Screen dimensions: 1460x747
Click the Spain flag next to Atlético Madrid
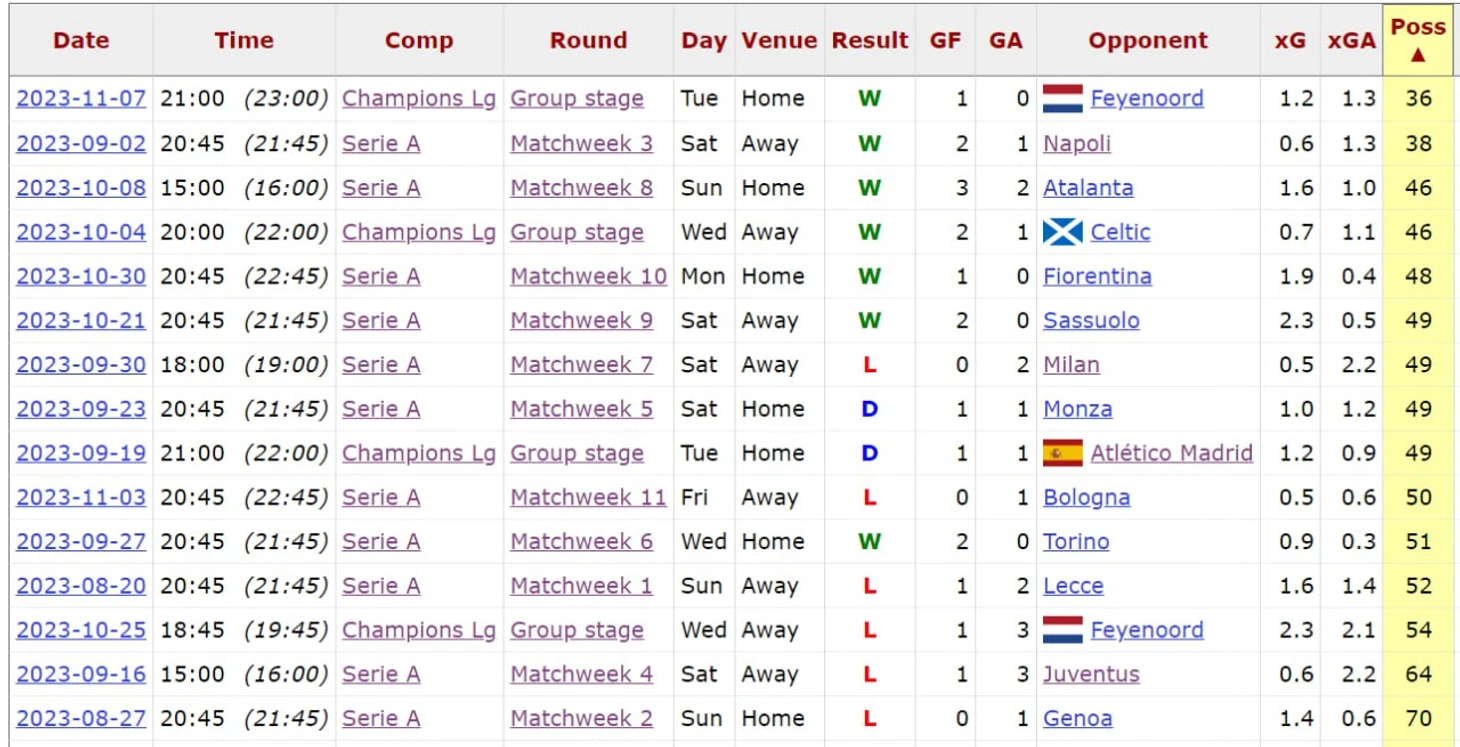[1062, 453]
